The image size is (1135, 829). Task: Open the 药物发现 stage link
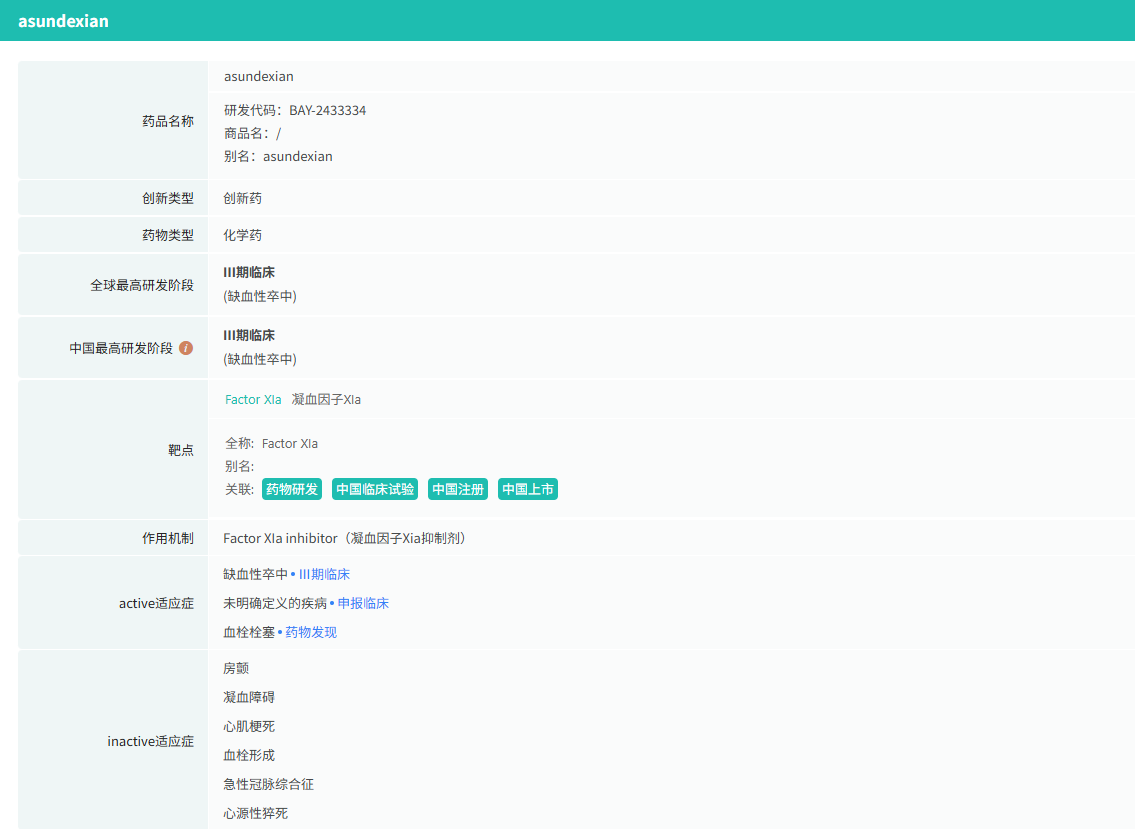coord(311,632)
